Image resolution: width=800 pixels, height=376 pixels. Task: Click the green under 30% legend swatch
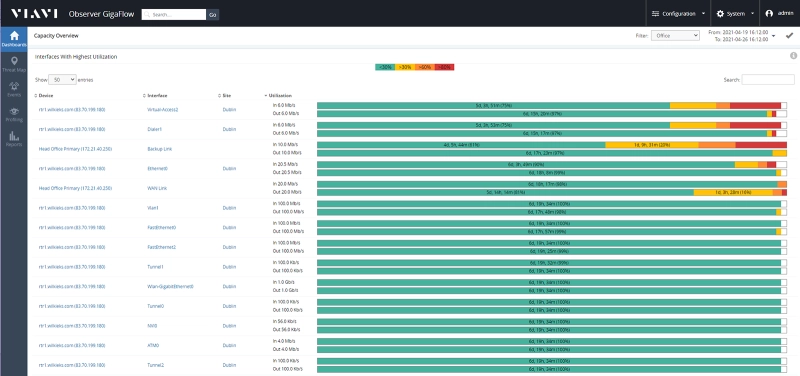coord(385,67)
